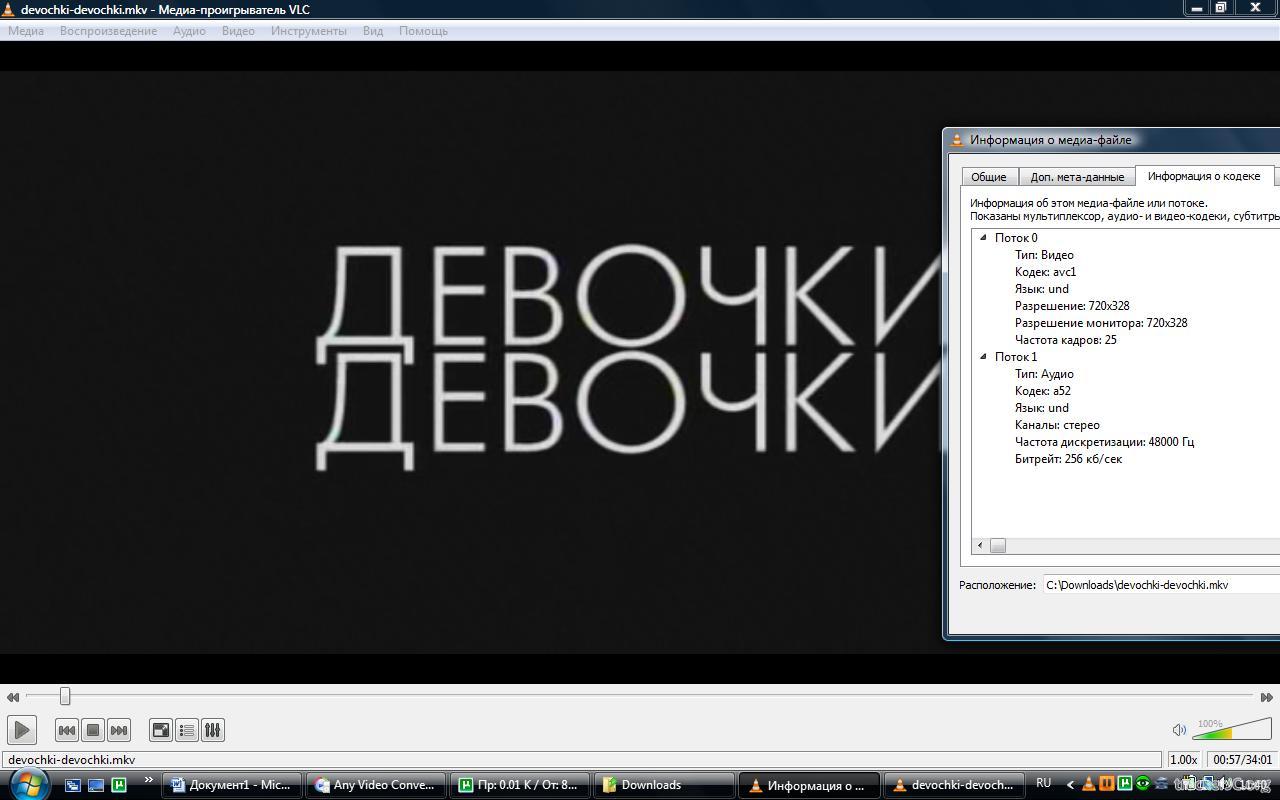
Task: Show the playlist using the list icon
Action: pos(187,730)
